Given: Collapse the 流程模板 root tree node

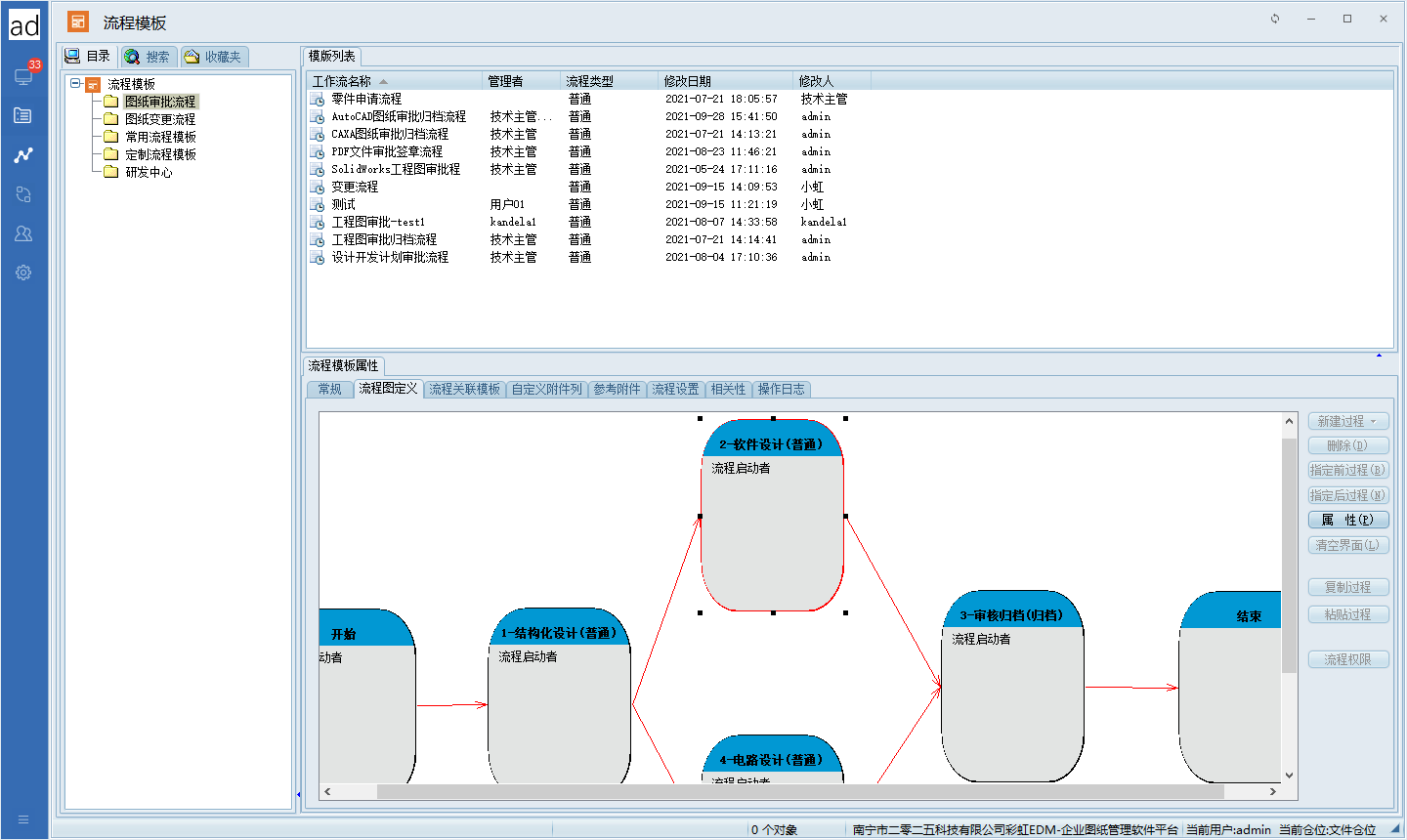Looking at the screenshot, I should coord(75,84).
